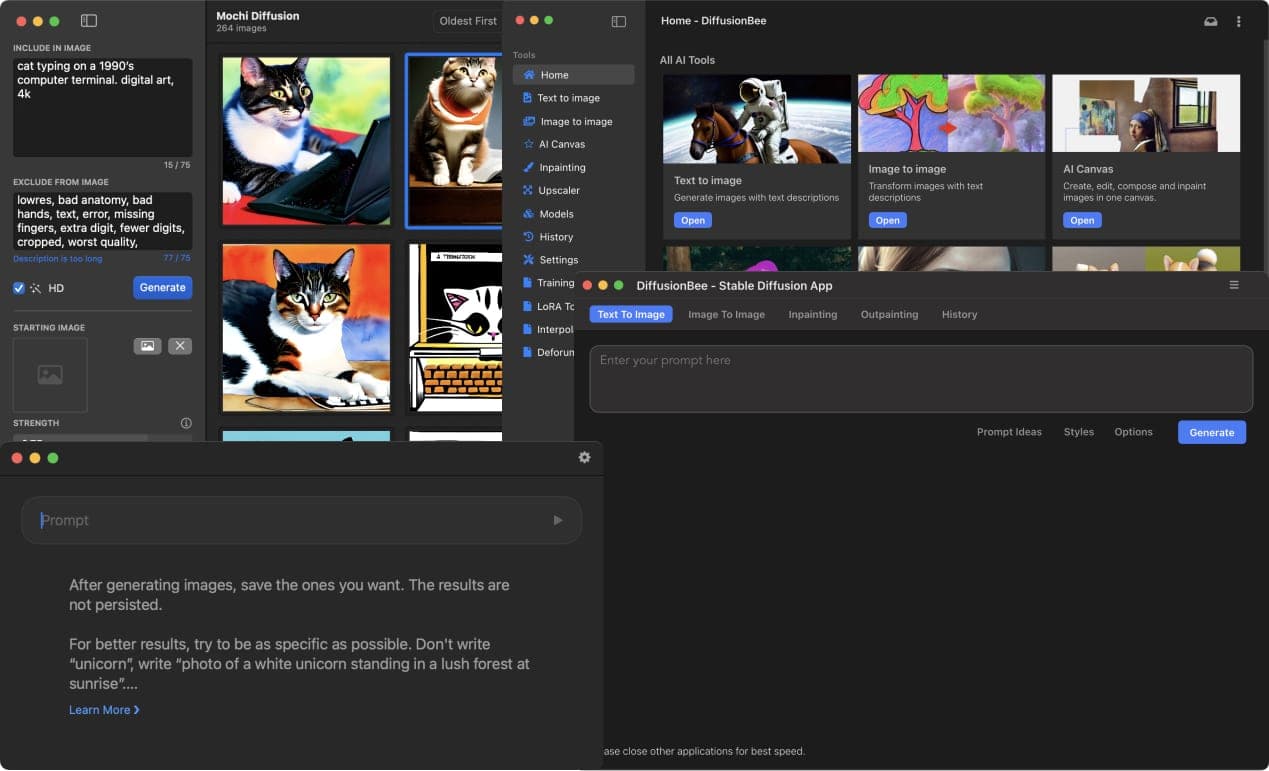1269x771 pixels.
Task: Click the gear settings icon in prompt window
Action: (x=584, y=457)
